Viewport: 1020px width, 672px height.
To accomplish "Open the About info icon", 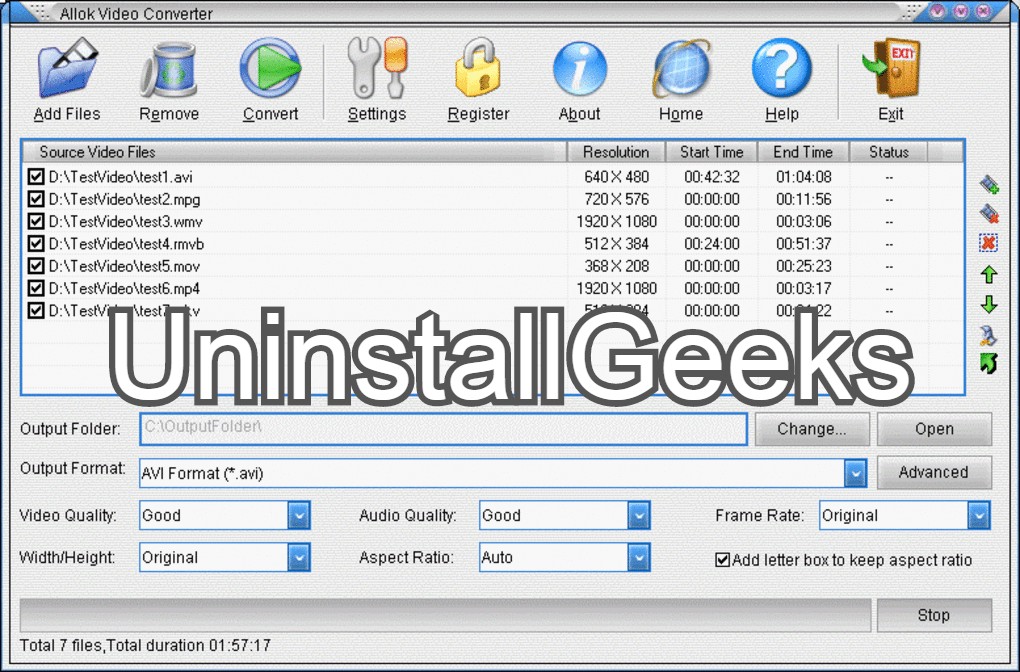I will tap(580, 70).
